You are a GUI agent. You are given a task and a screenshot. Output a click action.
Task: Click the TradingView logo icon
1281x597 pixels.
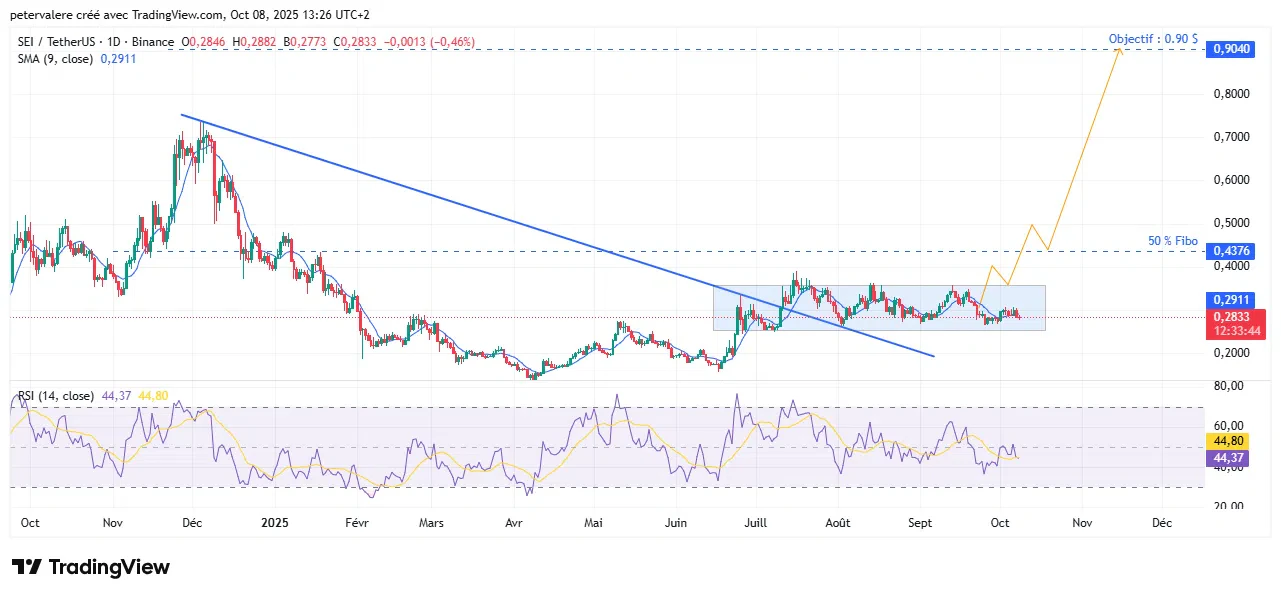(27, 567)
